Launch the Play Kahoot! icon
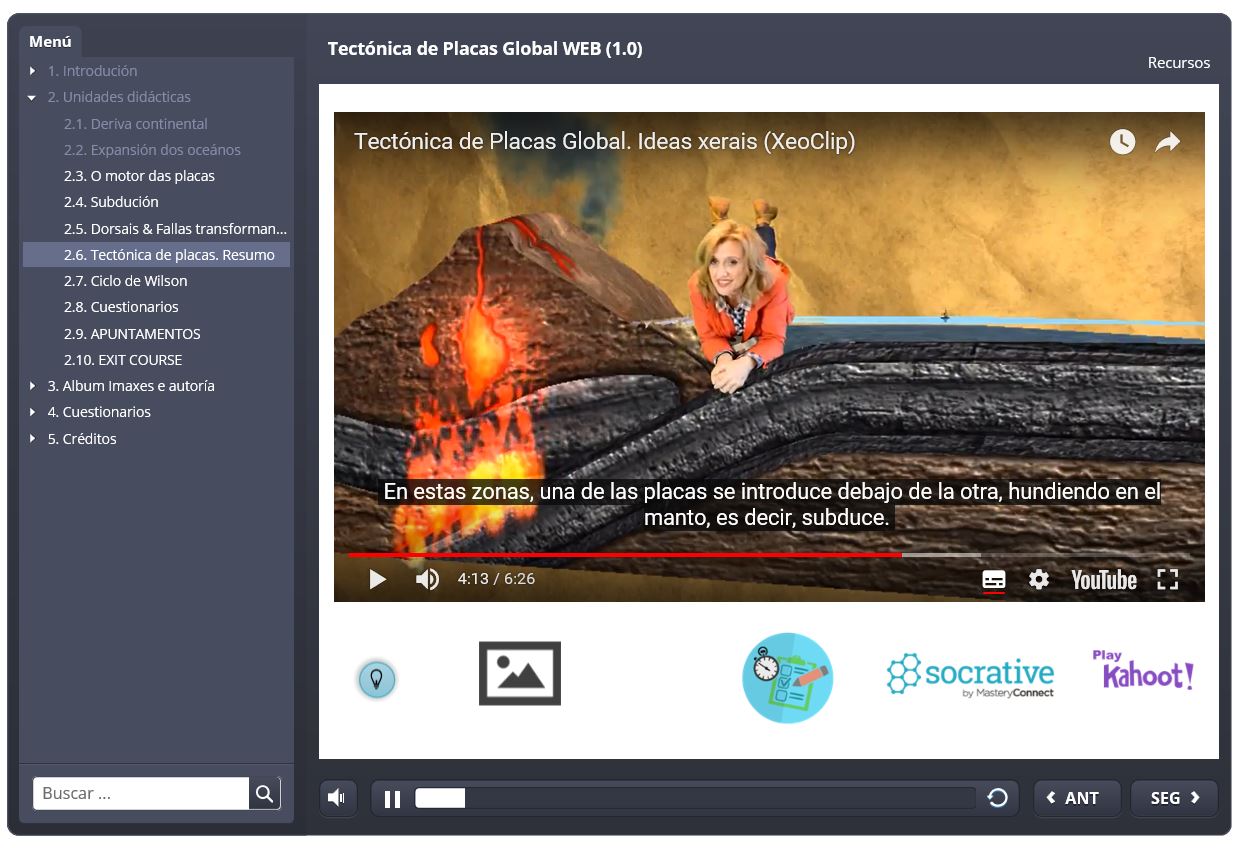The width and height of the screenshot is (1242, 848). [x=1142, y=671]
